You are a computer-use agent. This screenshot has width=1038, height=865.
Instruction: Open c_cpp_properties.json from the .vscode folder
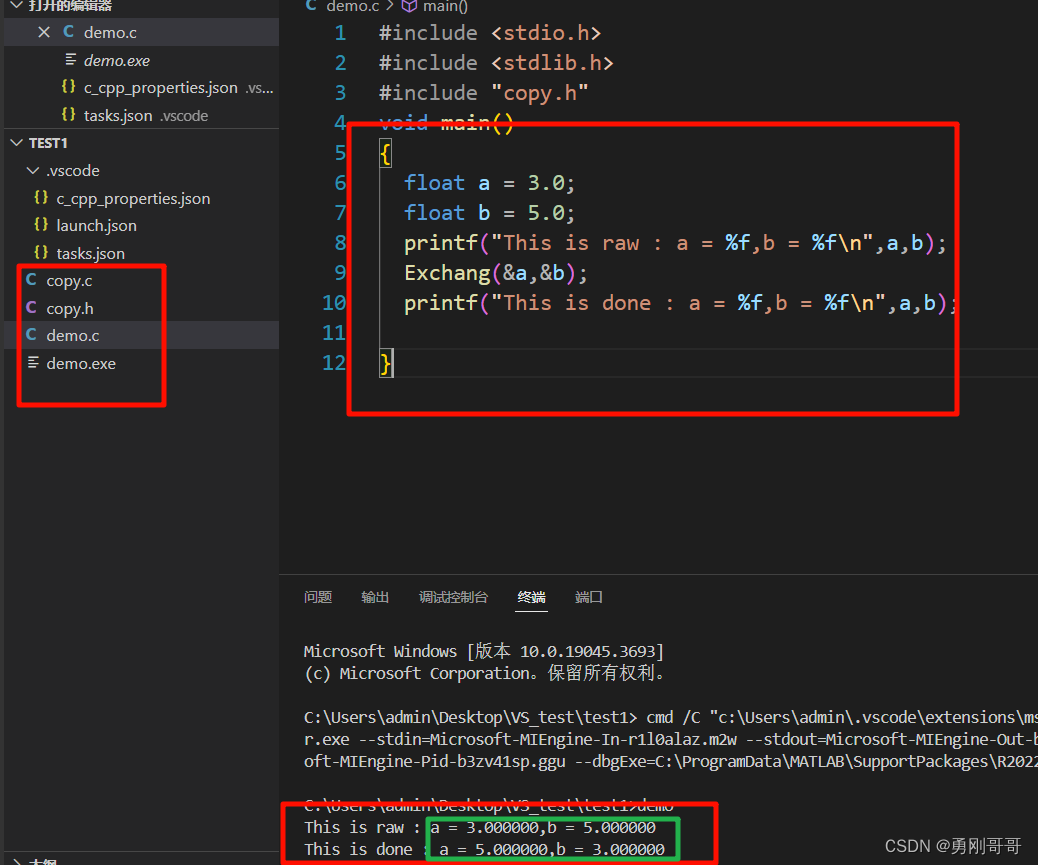pos(42,198)
